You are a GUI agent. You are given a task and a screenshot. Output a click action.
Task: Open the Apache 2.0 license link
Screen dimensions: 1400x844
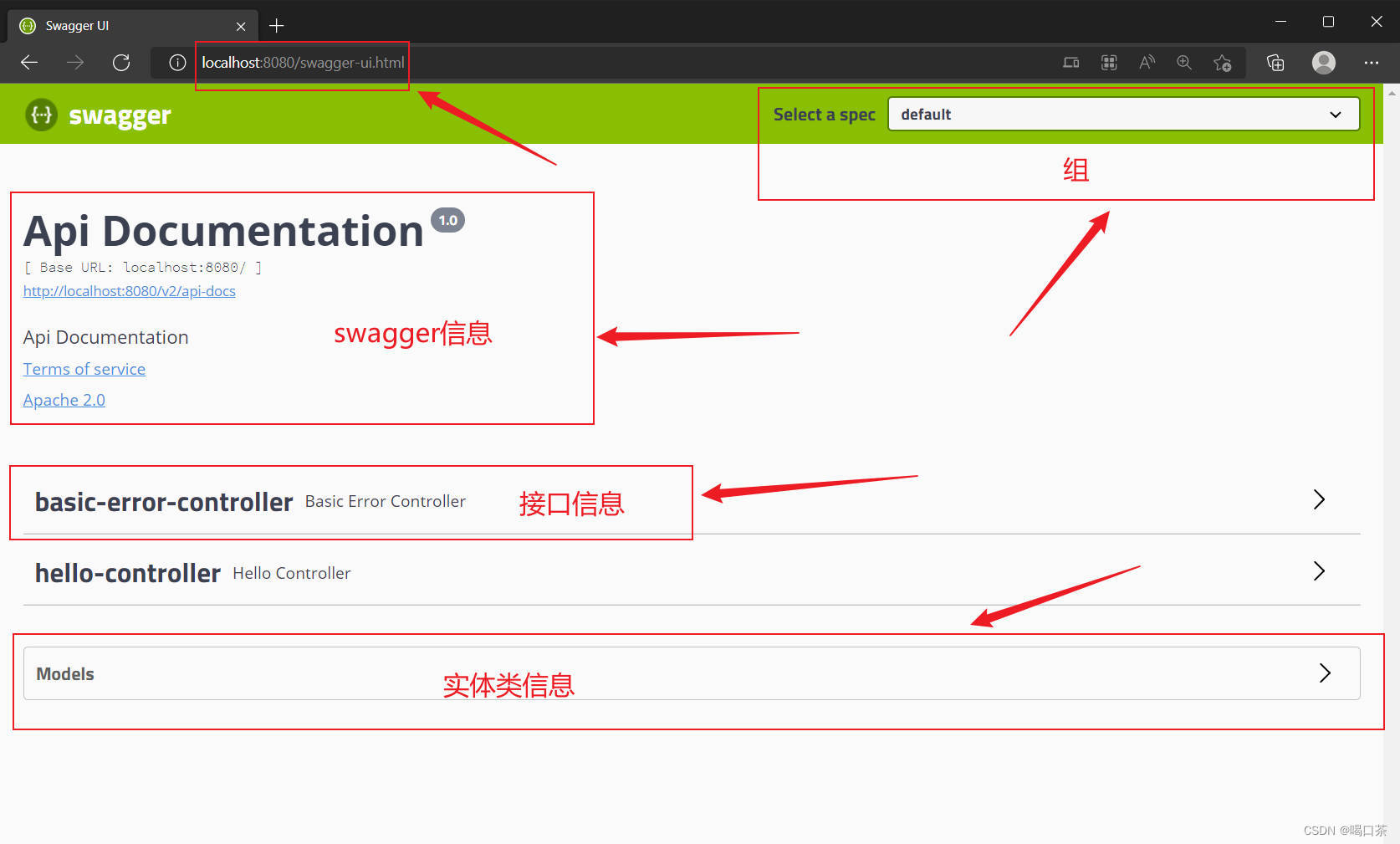[64, 400]
